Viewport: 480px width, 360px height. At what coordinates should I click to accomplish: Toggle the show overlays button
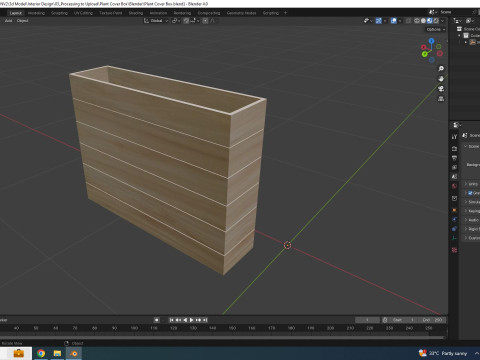394,21
